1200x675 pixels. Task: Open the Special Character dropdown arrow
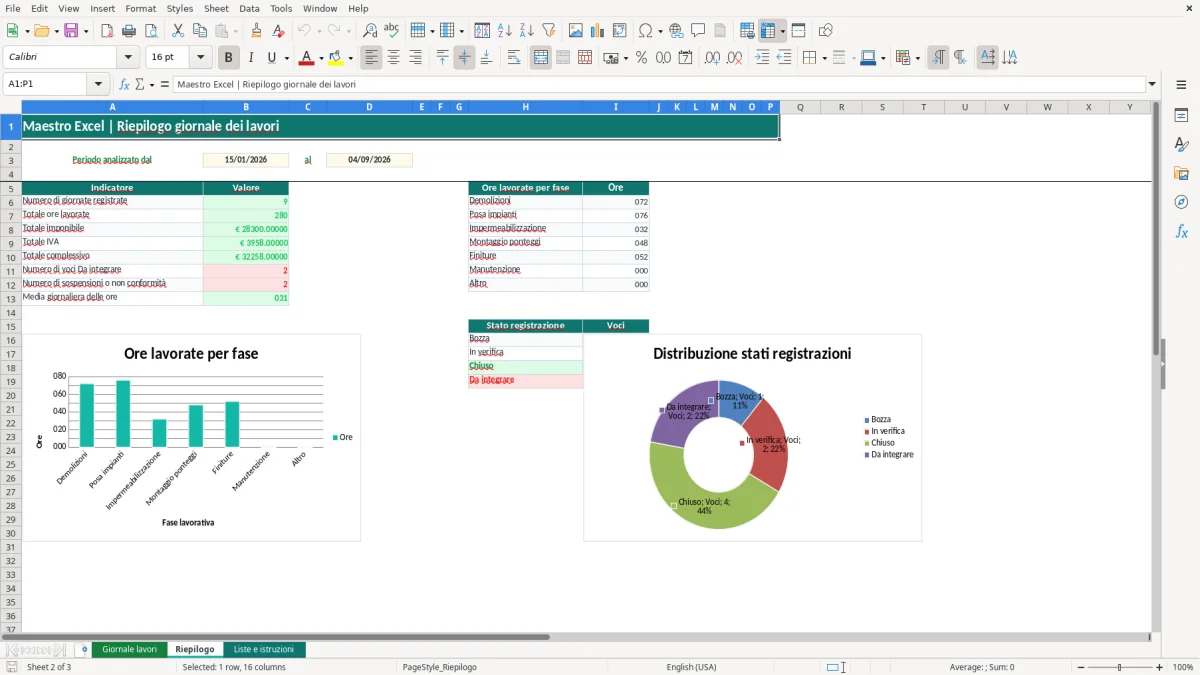pyautogui.click(x=659, y=31)
